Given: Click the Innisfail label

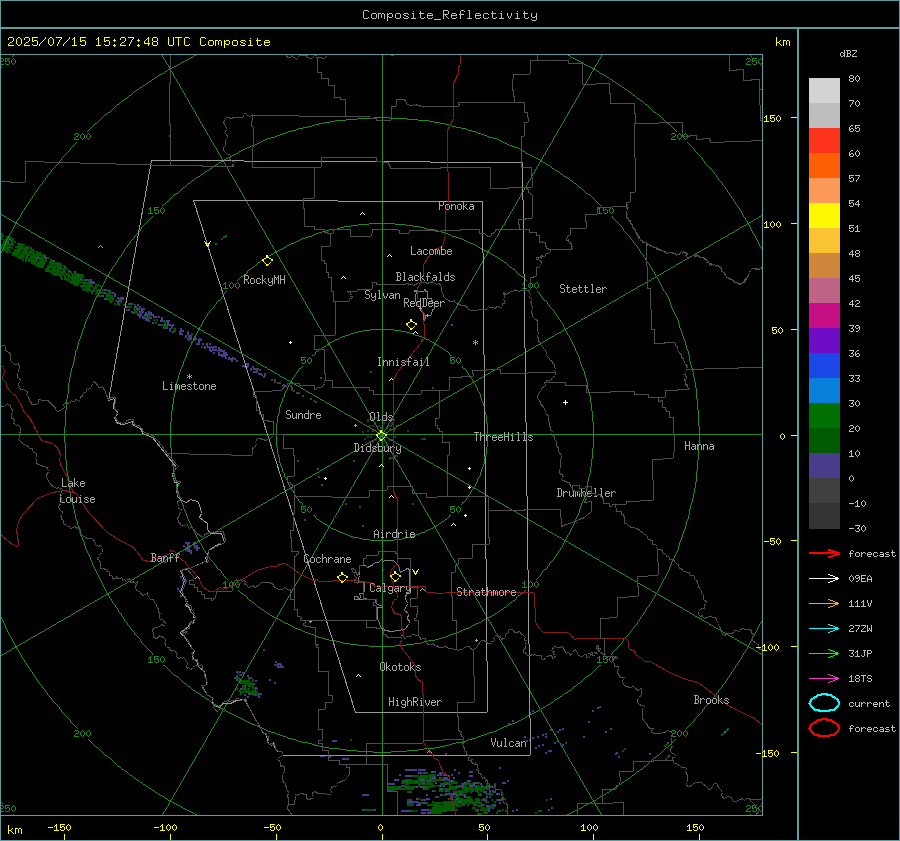Looking at the screenshot, I should tap(403, 362).
